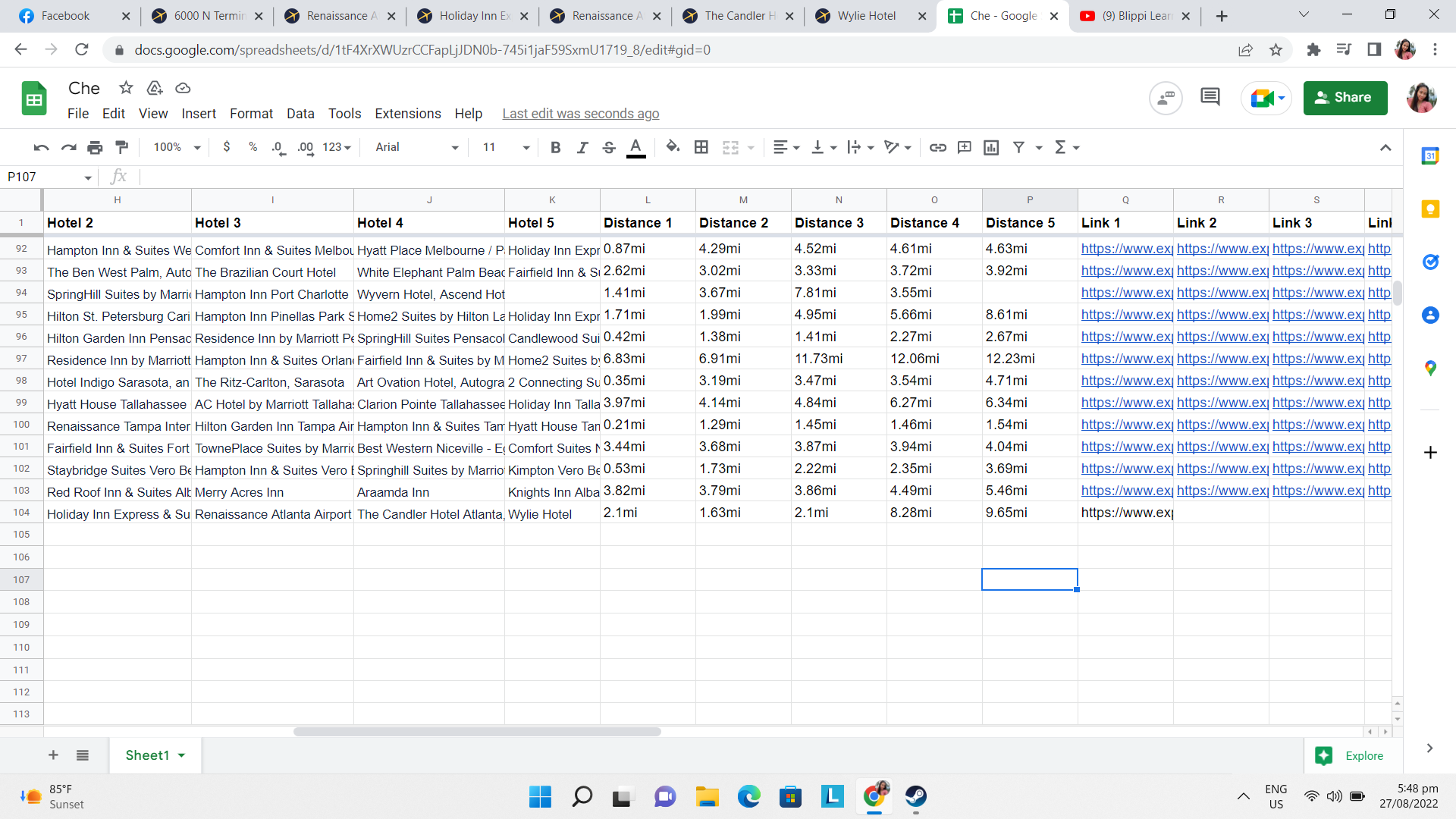Open the font size 11 dropdown
The height and width of the screenshot is (819, 1456).
506,147
